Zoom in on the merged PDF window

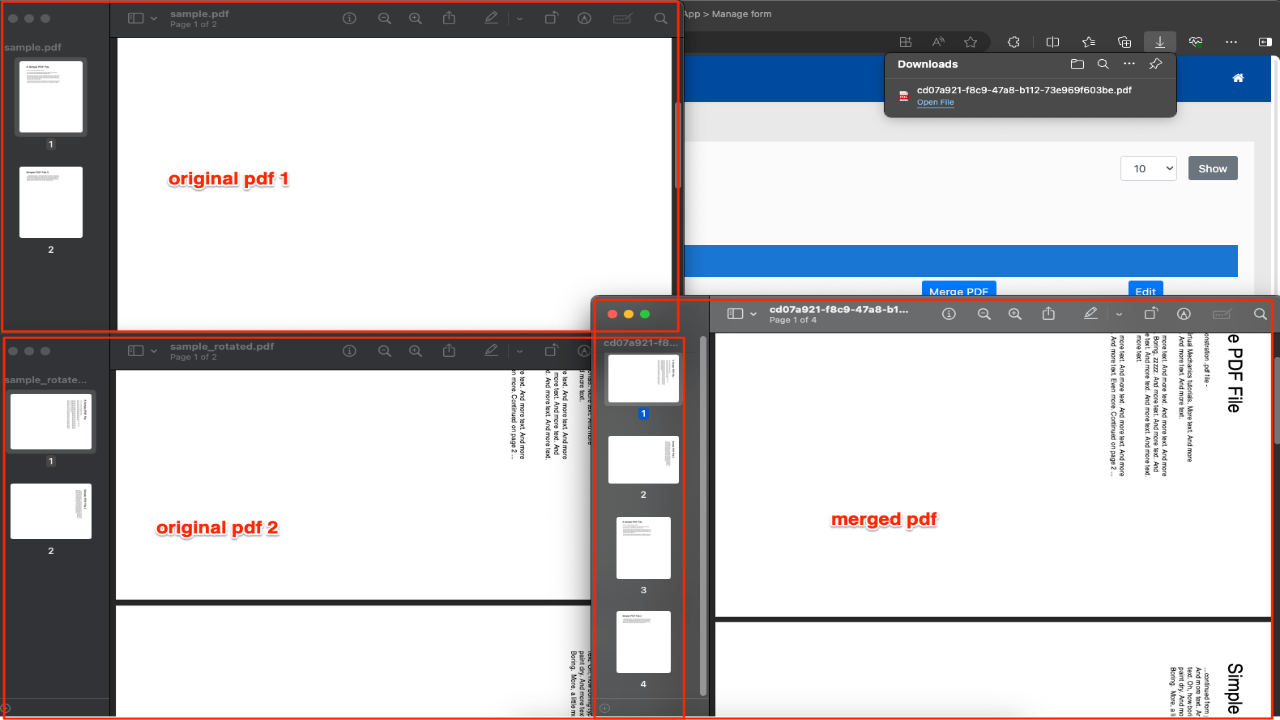(x=1015, y=314)
